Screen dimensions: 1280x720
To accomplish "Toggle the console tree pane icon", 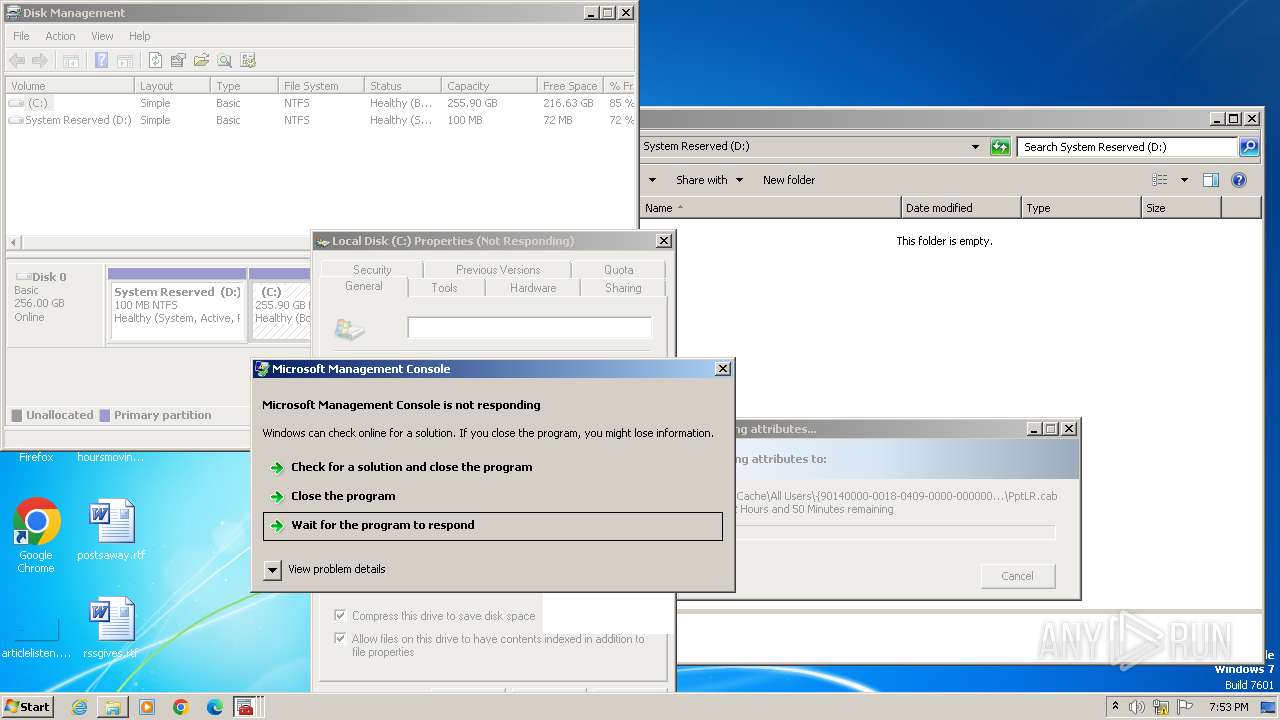I will 71,61.
